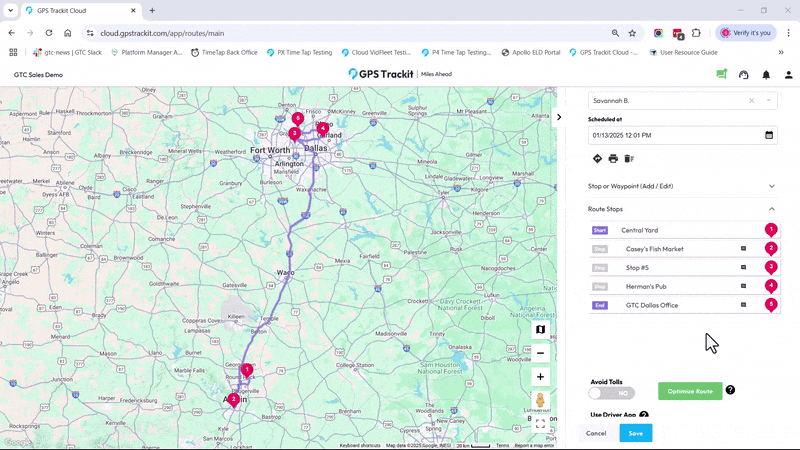800x450 pixels.
Task: Open the User Resource Guide bookmark
Action: tap(683, 53)
